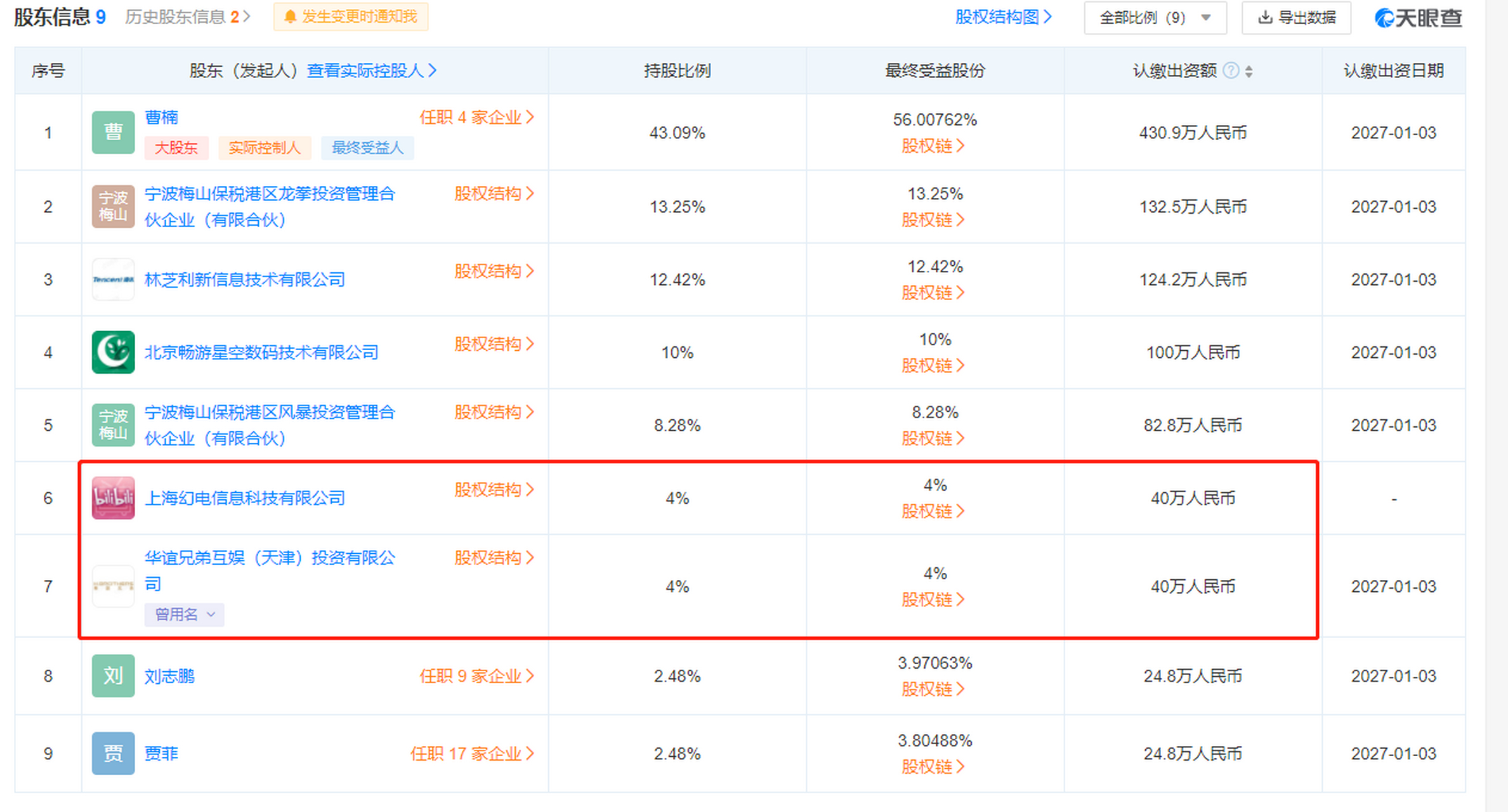Screen dimensions: 1508x812
Task: Click the sort arrows next to 认缴出资额
Action: pyautogui.click(x=1249, y=71)
